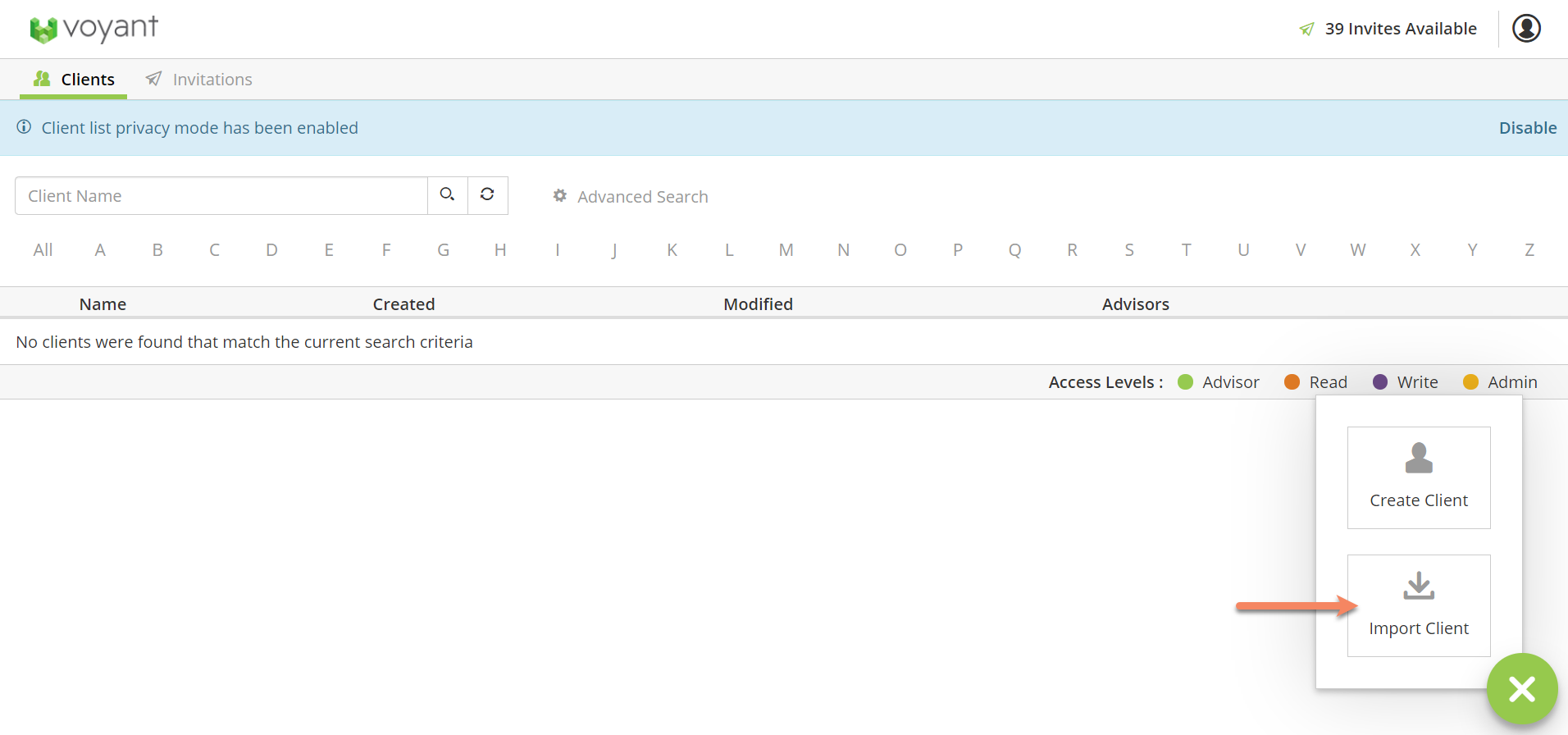Click the Client Name search field
This screenshot has width=1568, height=735.
coord(221,196)
